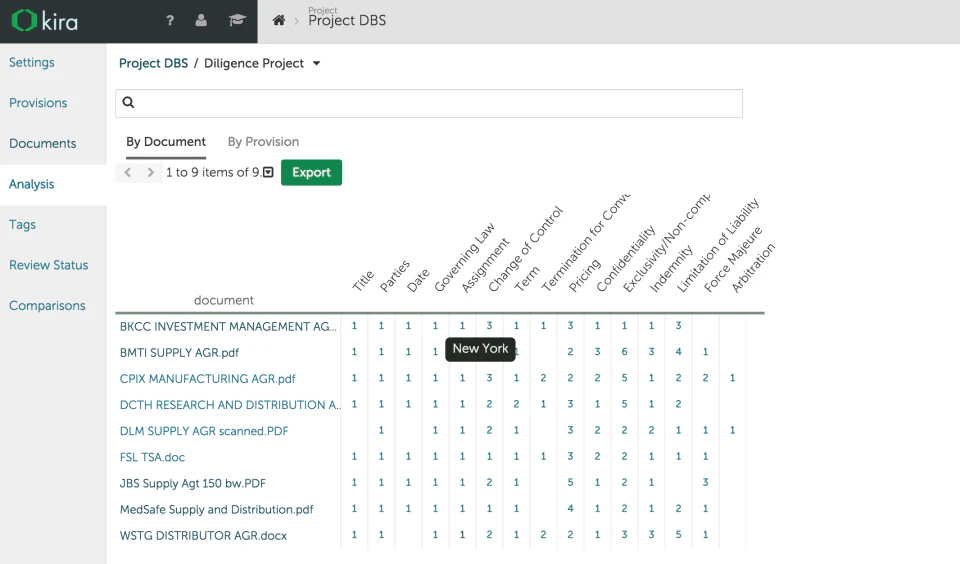The image size is (960, 564).
Task: Expand the Diligence Project dropdown
Action: pyautogui.click(x=317, y=64)
